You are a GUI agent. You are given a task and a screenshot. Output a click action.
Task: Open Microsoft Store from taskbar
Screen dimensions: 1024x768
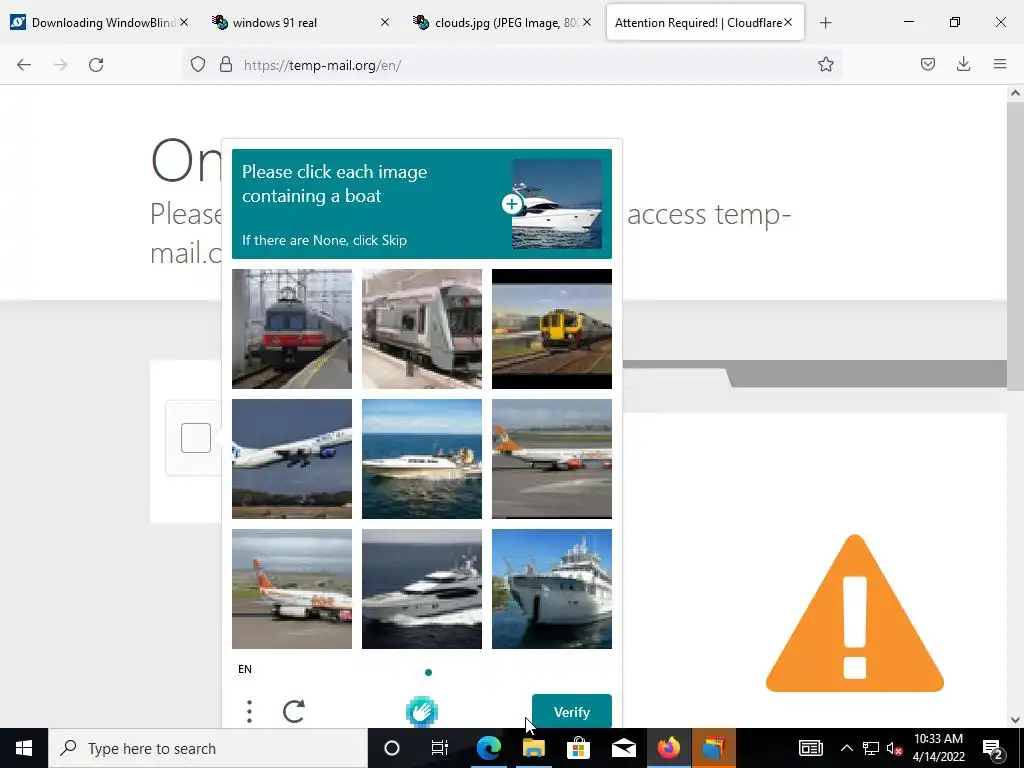pyautogui.click(x=578, y=748)
